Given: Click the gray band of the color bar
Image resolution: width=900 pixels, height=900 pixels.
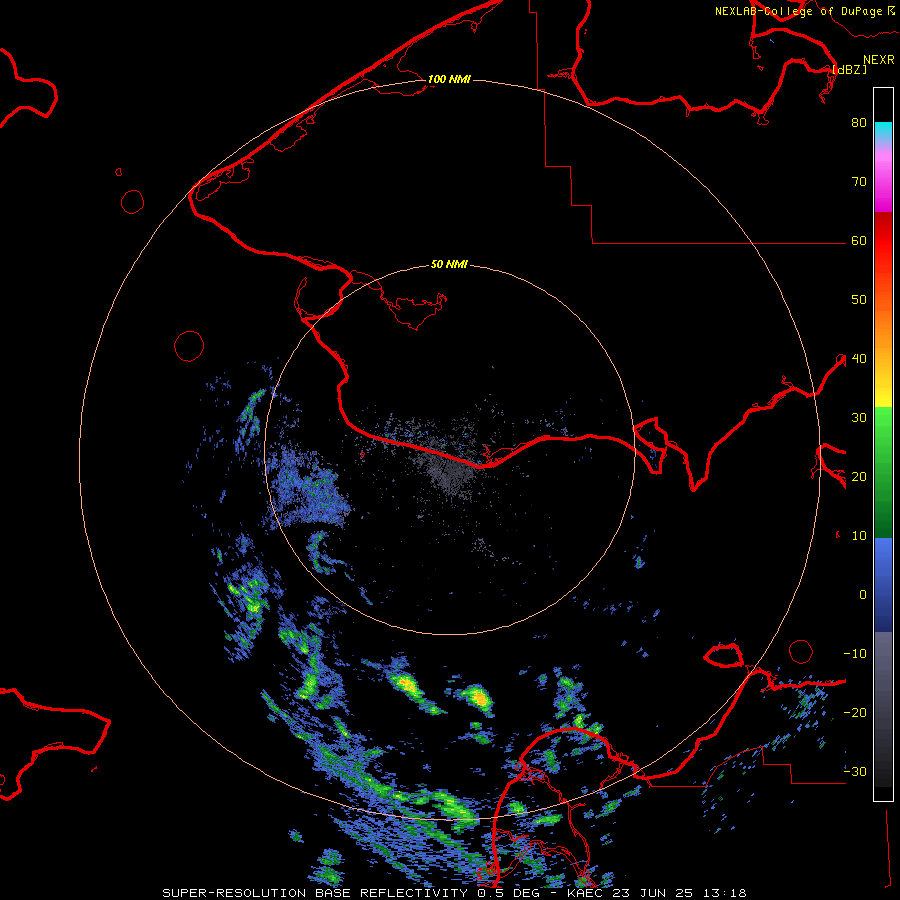Looking at the screenshot, I should (883, 709).
